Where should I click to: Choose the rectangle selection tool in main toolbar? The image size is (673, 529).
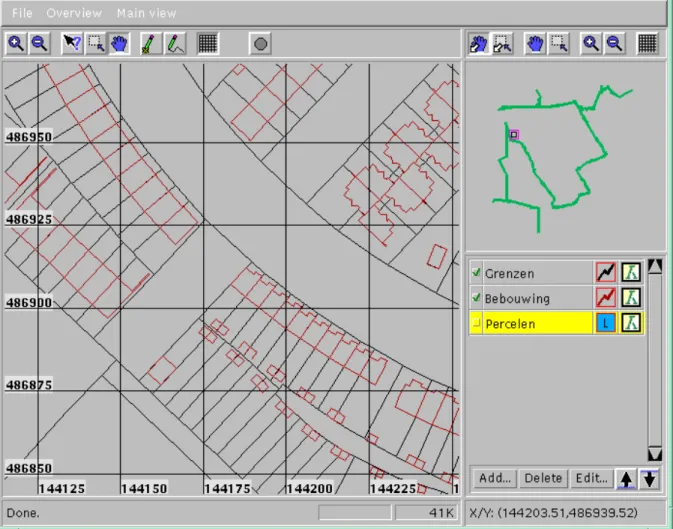click(96, 43)
